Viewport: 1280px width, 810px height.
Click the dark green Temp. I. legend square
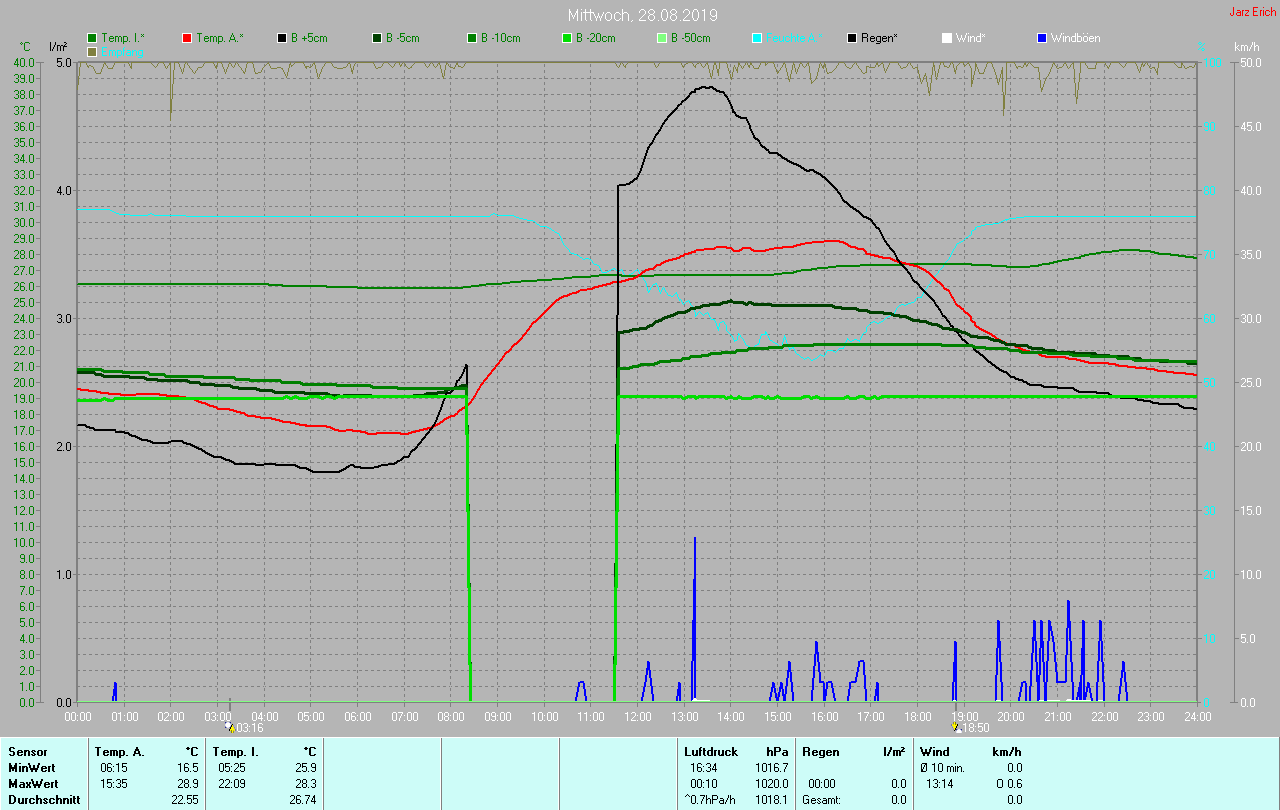coord(93,38)
